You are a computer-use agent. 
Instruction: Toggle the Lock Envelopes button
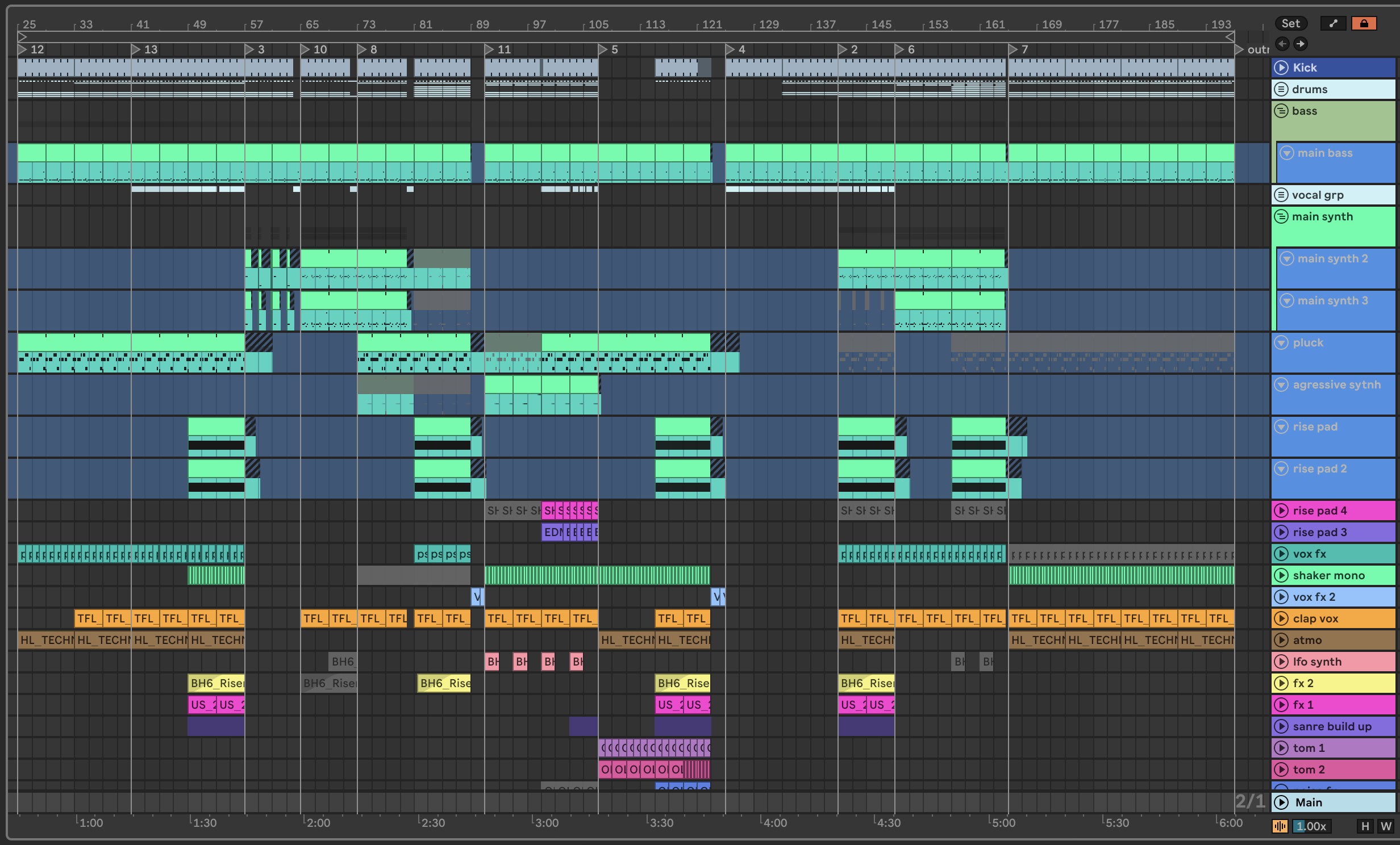[1364, 23]
